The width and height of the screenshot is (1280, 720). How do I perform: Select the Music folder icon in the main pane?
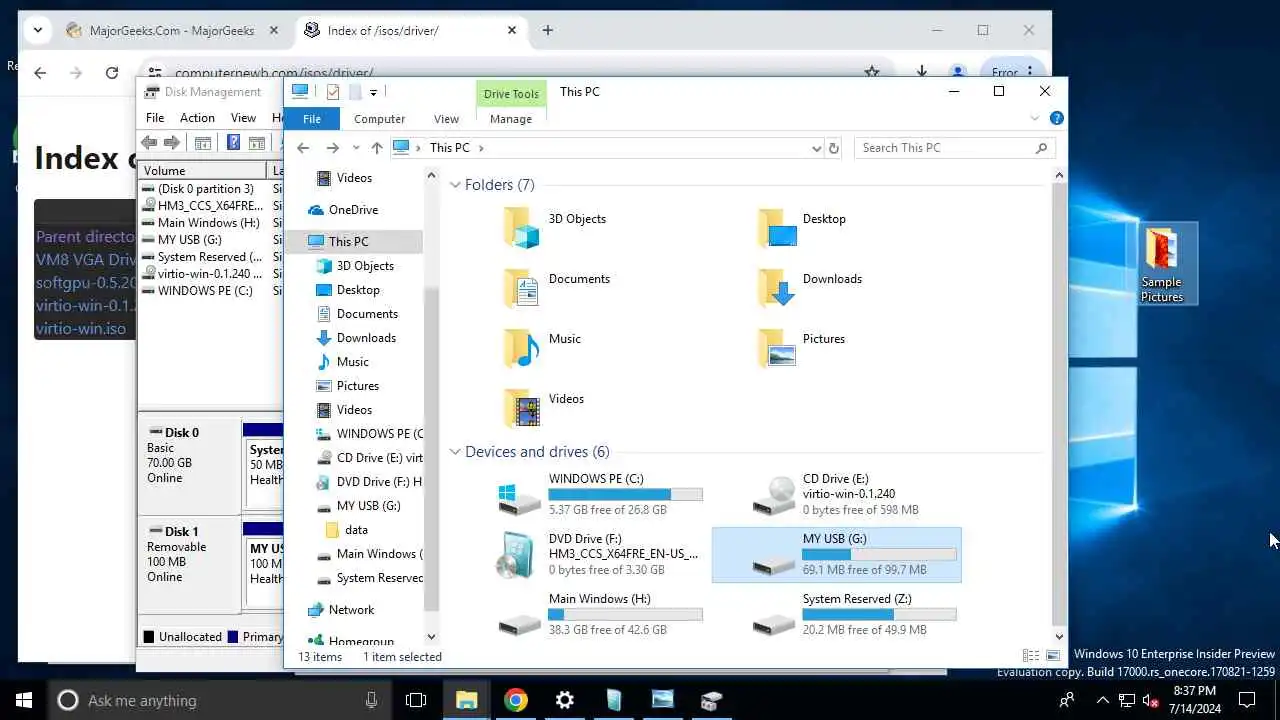point(521,348)
